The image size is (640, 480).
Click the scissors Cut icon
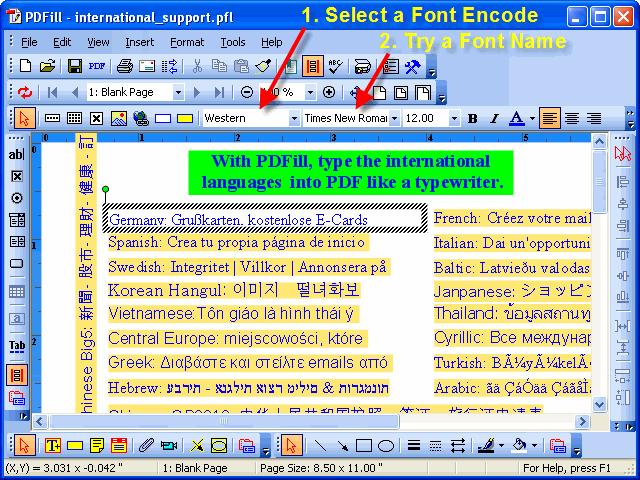(197, 66)
